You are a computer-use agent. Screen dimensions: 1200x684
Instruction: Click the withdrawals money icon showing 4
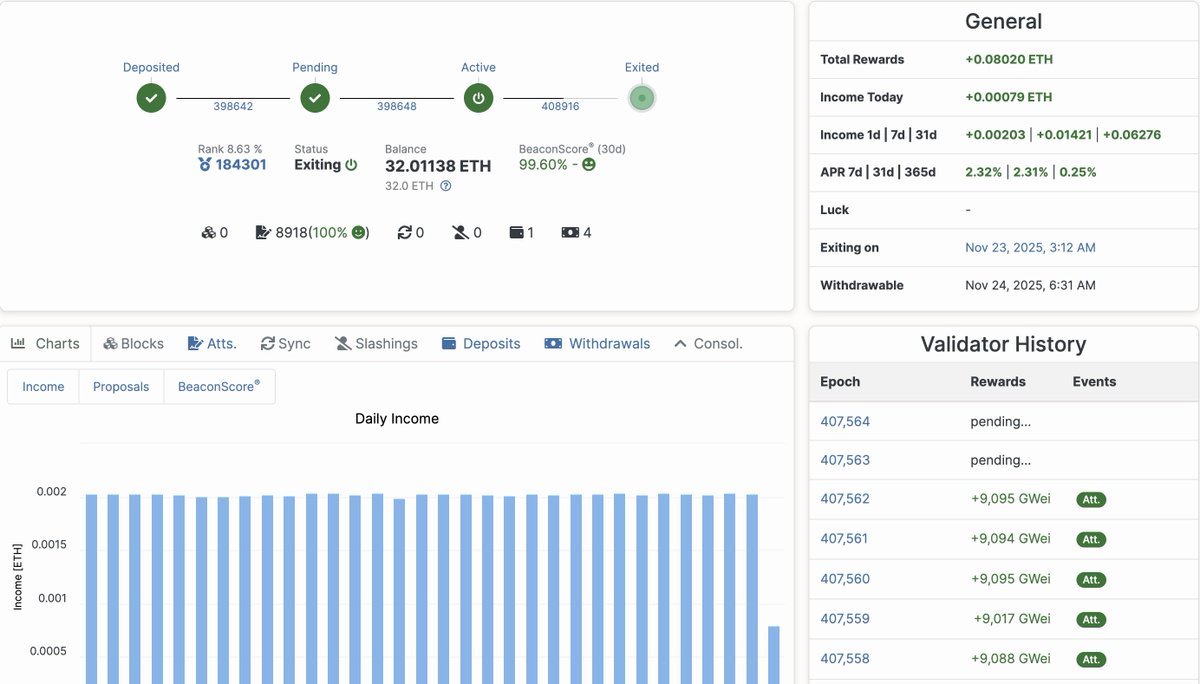pos(570,232)
